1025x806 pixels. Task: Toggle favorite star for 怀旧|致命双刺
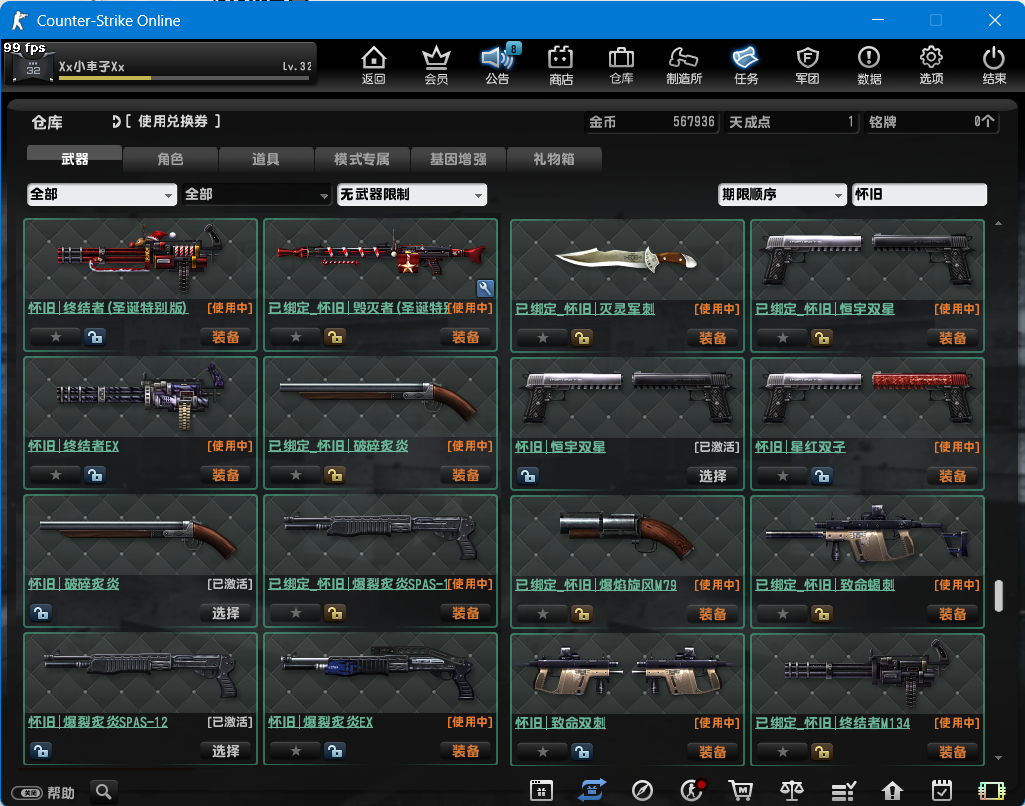point(543,751)
